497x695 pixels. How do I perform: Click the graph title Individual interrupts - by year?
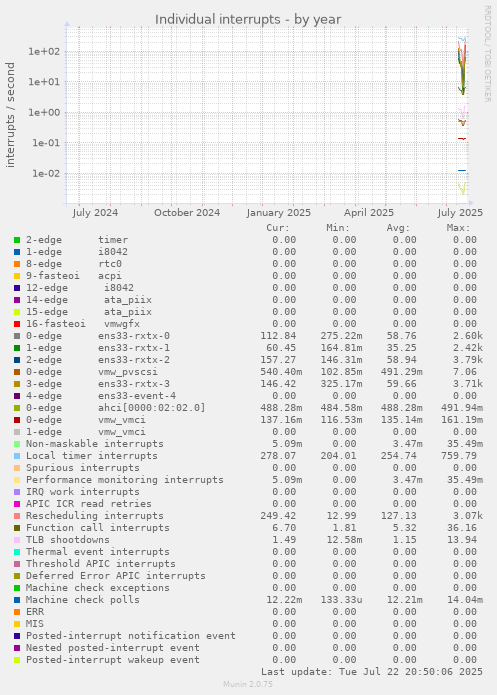tap(248, 20)
